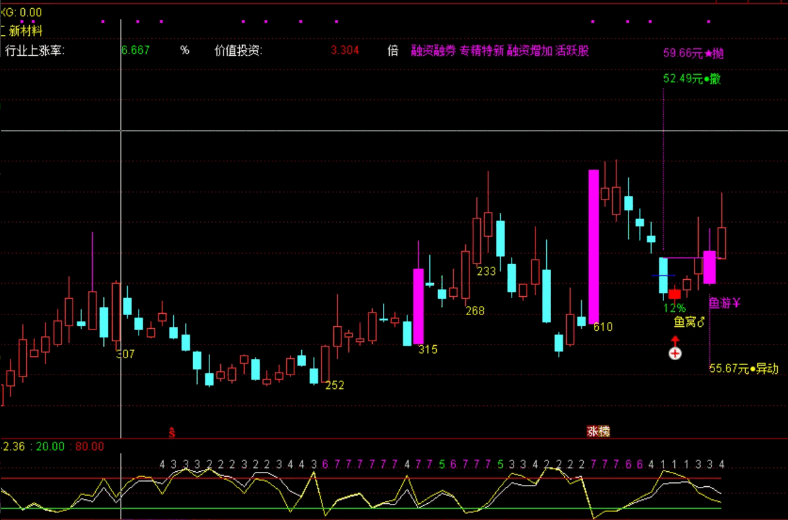Click the red plus circle buy-signal icon
This screenshot has height=520, width=788.
pyautogui.click(x=675, y=353)
